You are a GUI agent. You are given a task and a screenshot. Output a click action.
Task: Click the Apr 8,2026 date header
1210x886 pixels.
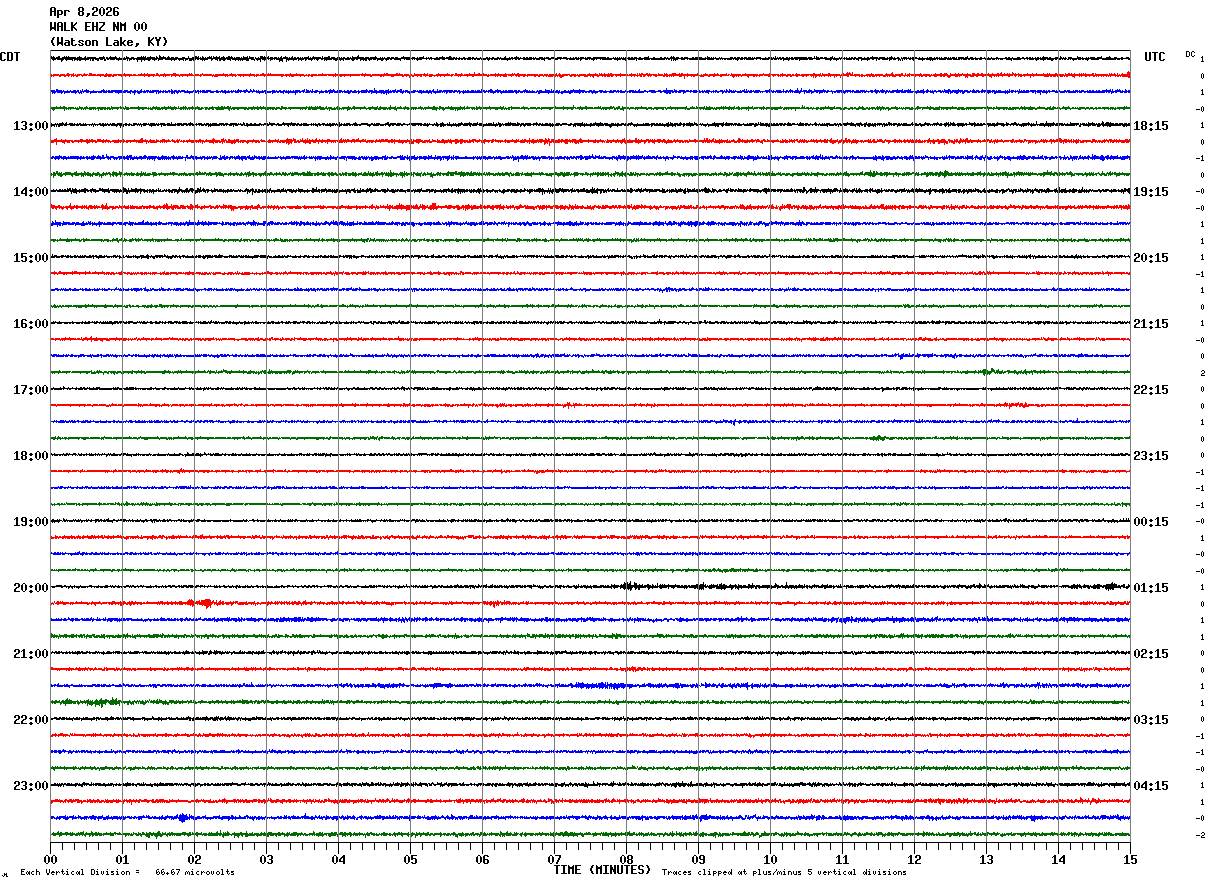click(x=84, y=12)
